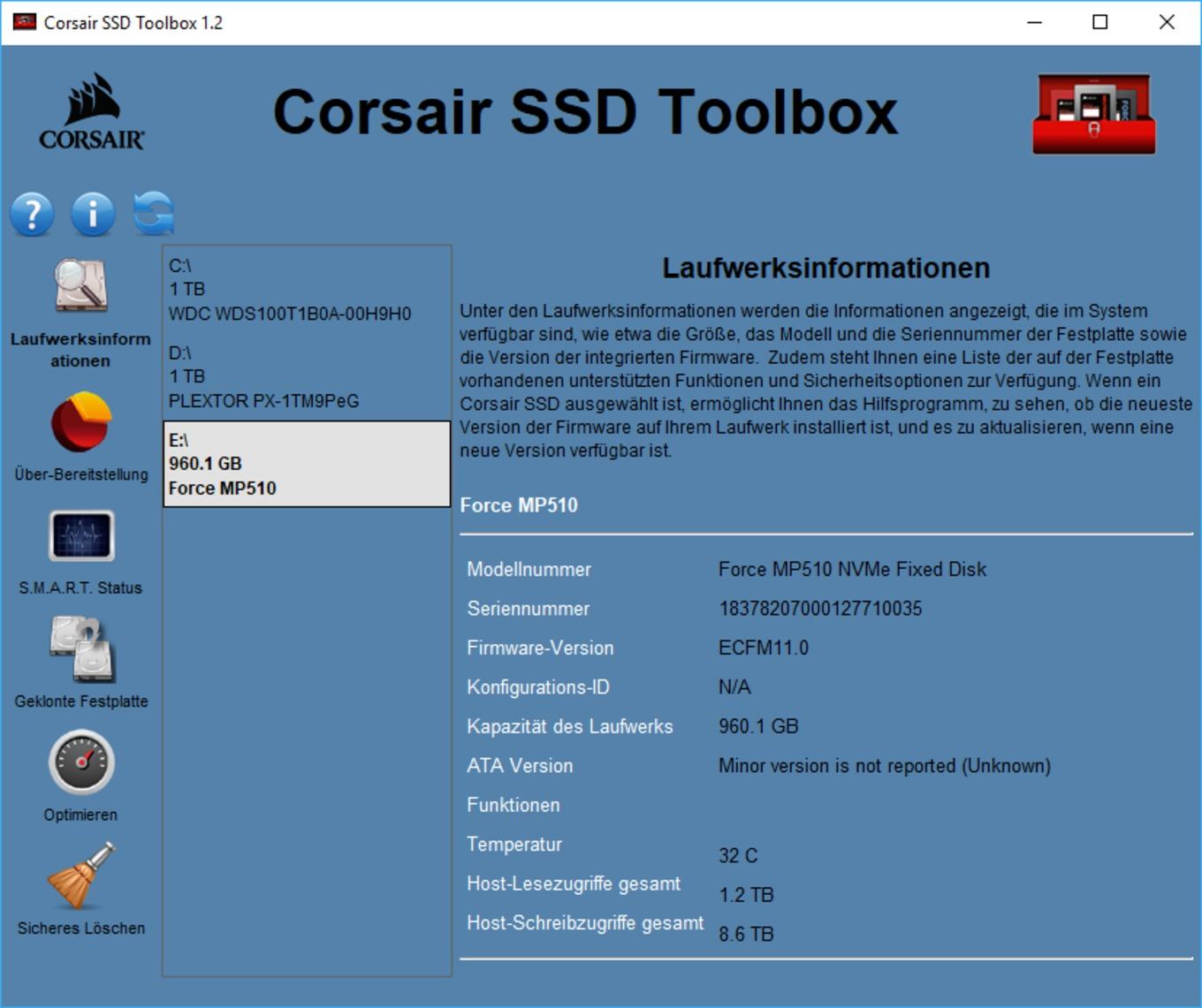Click the Modellnummer label
Viewport: 1202px width, 1008px height.
point(529,570)
